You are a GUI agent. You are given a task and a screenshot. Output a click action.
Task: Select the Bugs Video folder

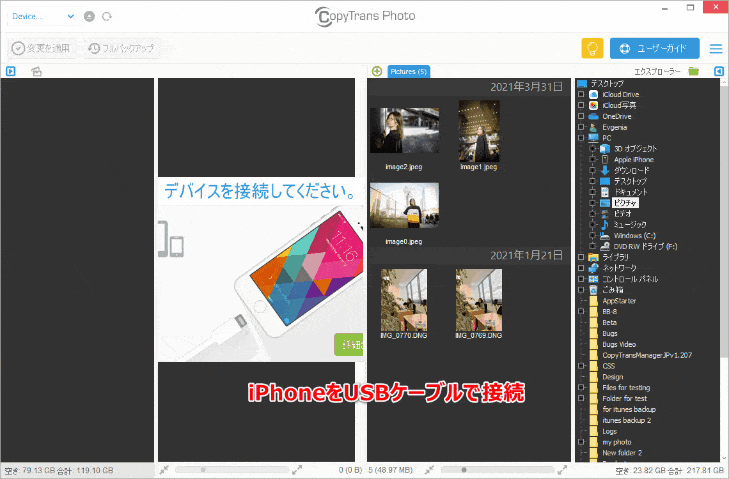coord(619,345)
